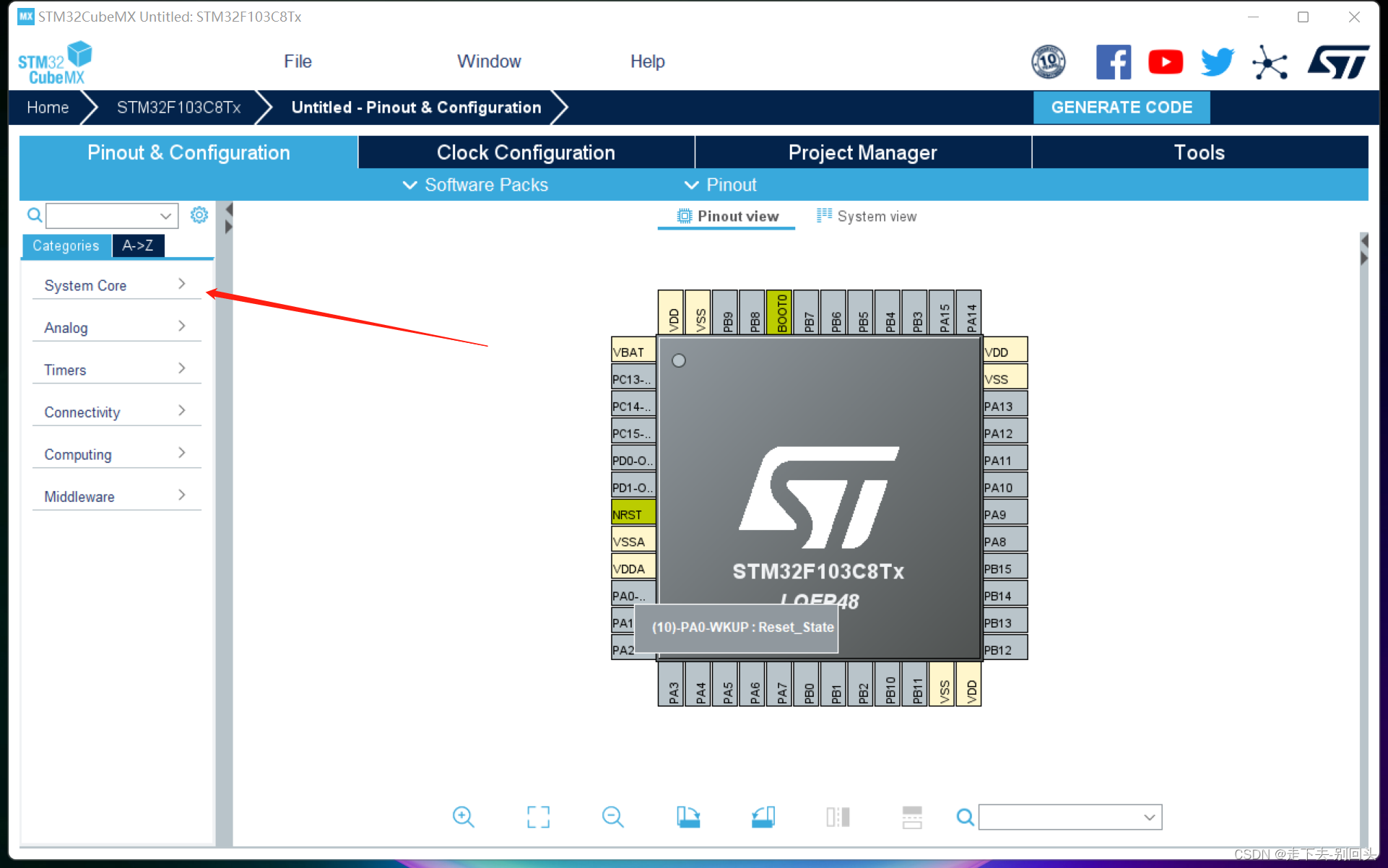Toggle the split vertical view icon
This screenshot has height=868, width=1388.
click(x=838, y=817)
